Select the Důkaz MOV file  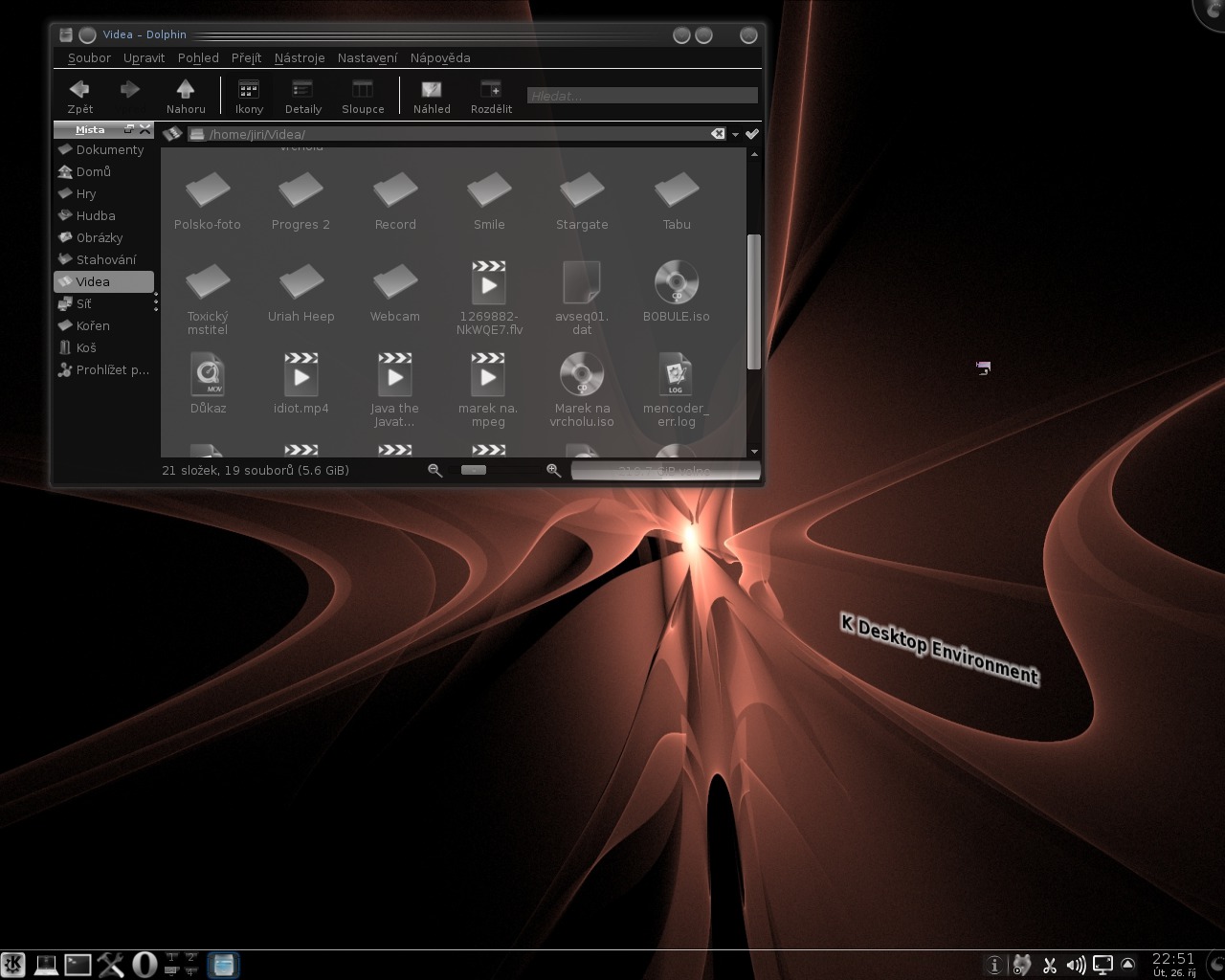[x=208, y=385]
